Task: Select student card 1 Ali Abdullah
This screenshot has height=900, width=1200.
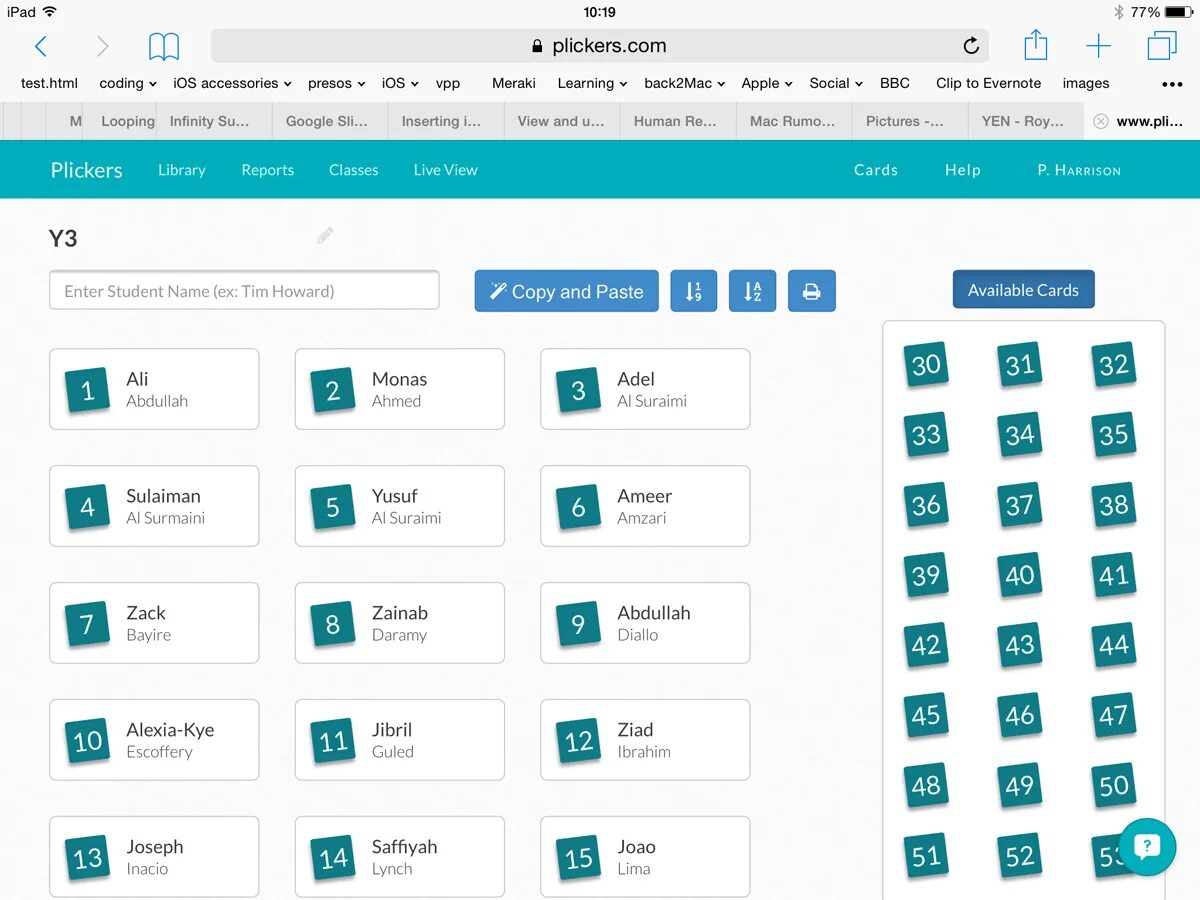Action: click(154, 389)
